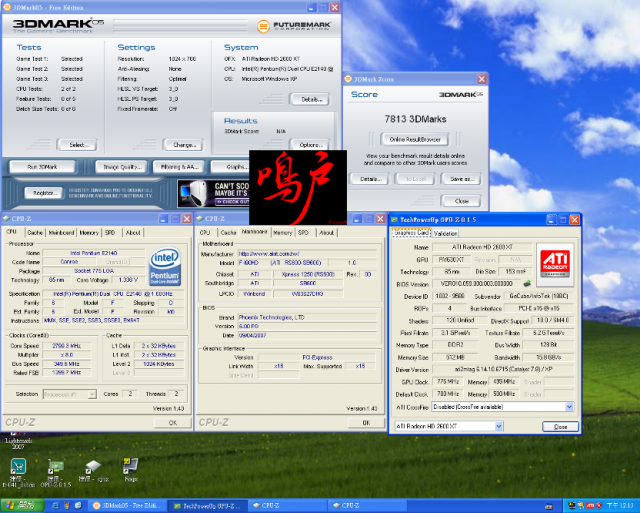This screenshot has height=513, width=640.
Task: Click the Change... button under Settings
Action: click(183, 144)
